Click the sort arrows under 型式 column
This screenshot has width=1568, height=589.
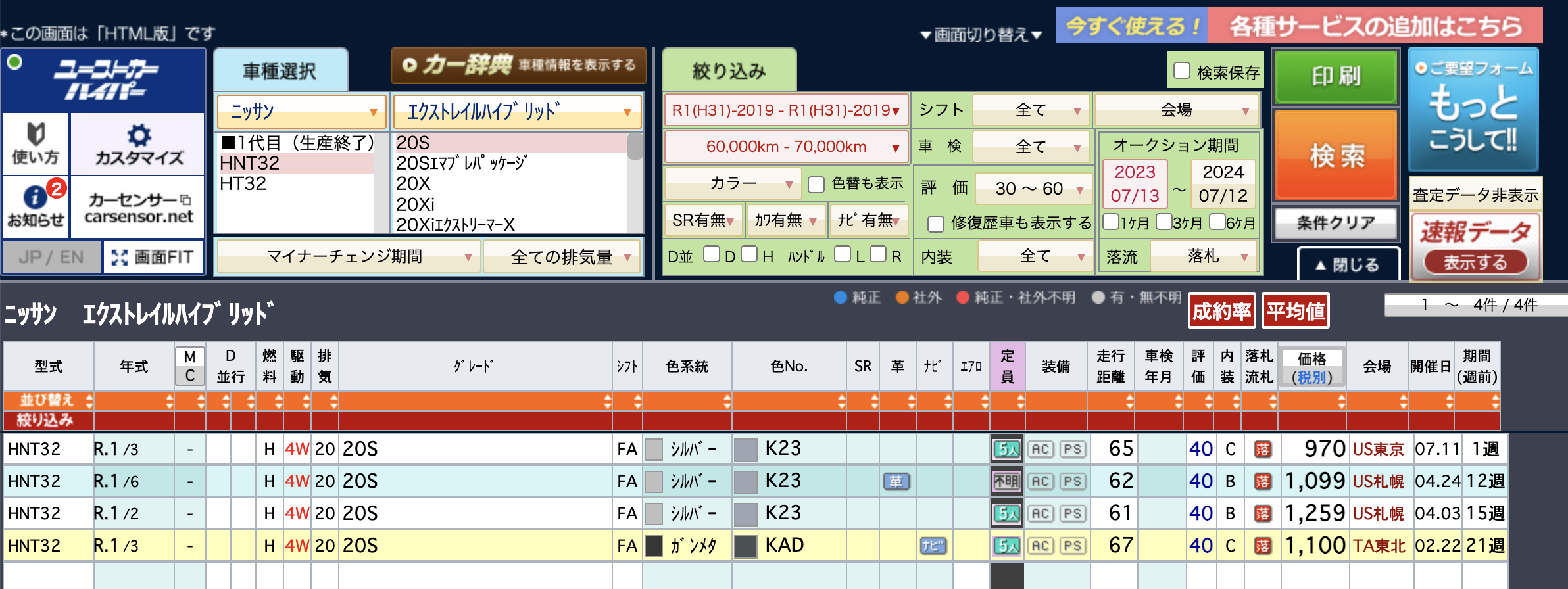(89, 401)
